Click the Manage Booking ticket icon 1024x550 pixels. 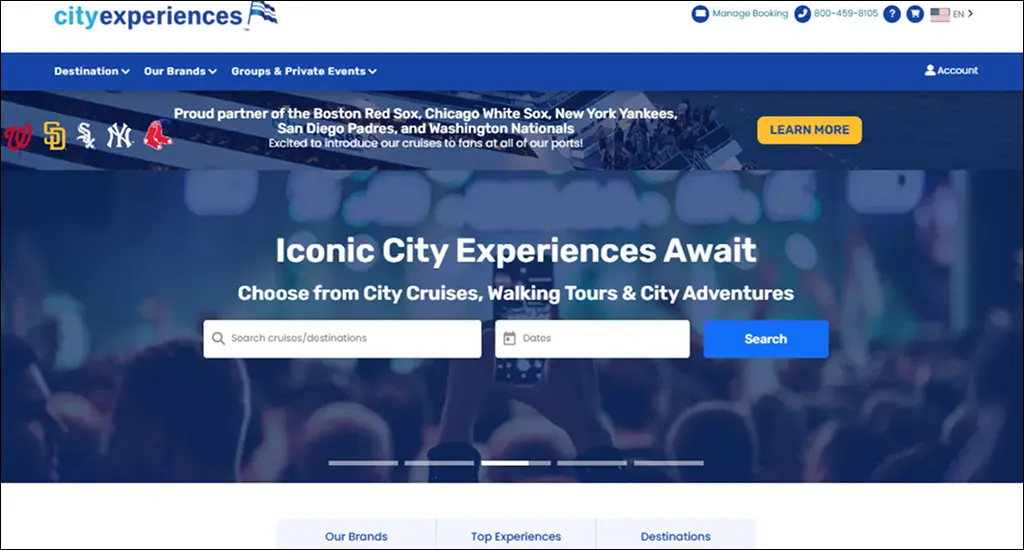tap(700, 14)
